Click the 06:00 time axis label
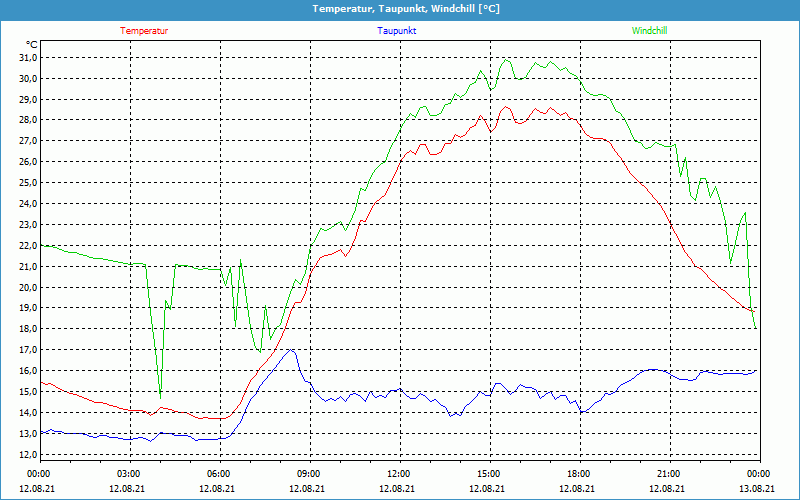Screen dimensions: 800x500 [220, 474]
